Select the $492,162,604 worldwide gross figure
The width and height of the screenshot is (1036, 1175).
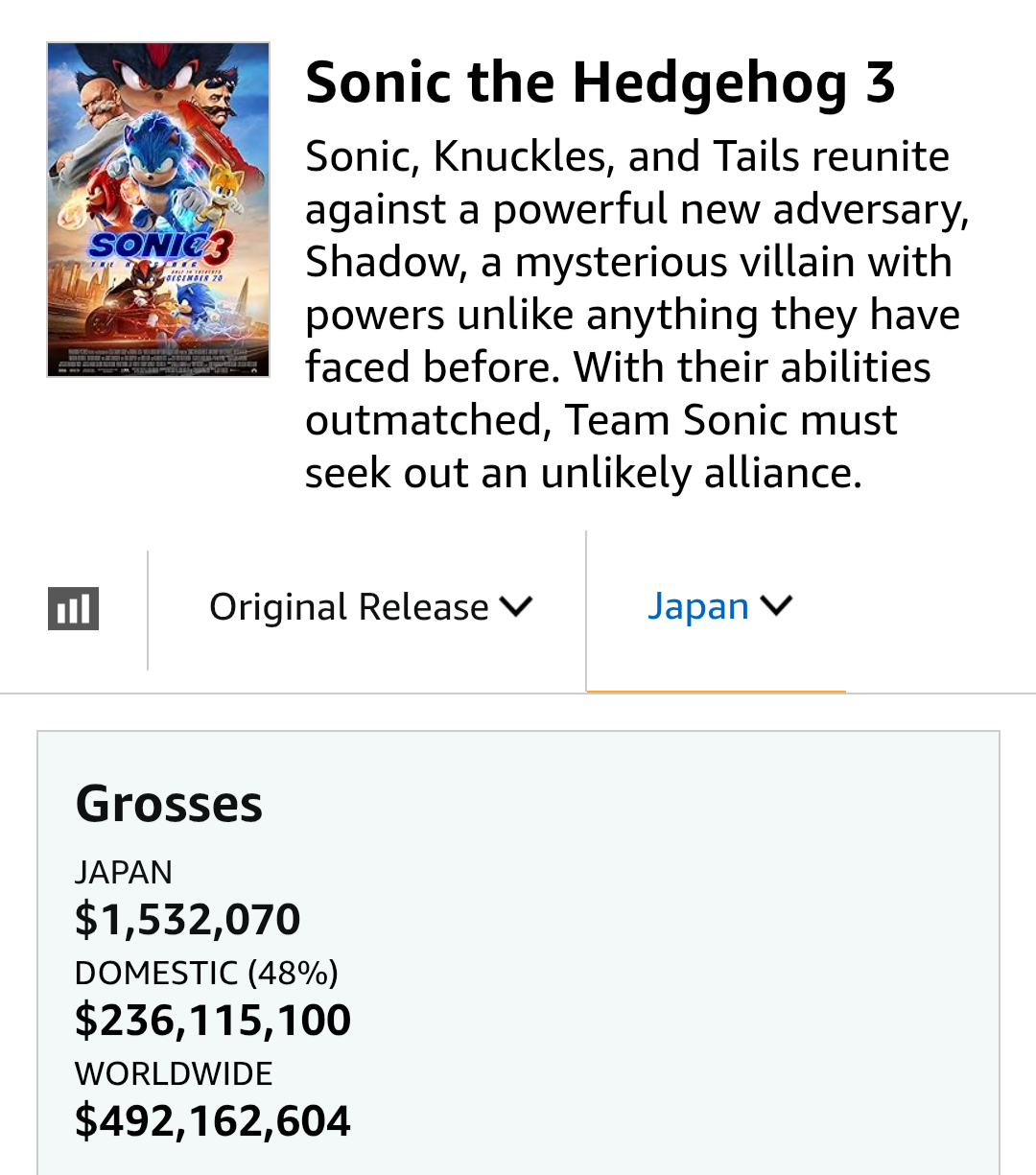tap(213, 1120)
